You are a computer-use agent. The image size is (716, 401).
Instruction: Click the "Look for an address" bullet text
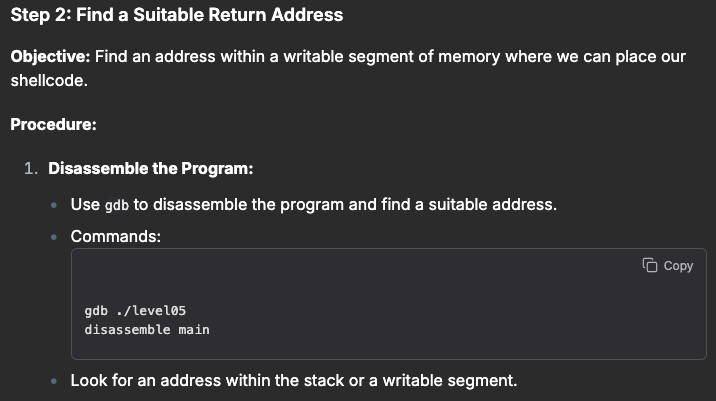click(294, 381)
